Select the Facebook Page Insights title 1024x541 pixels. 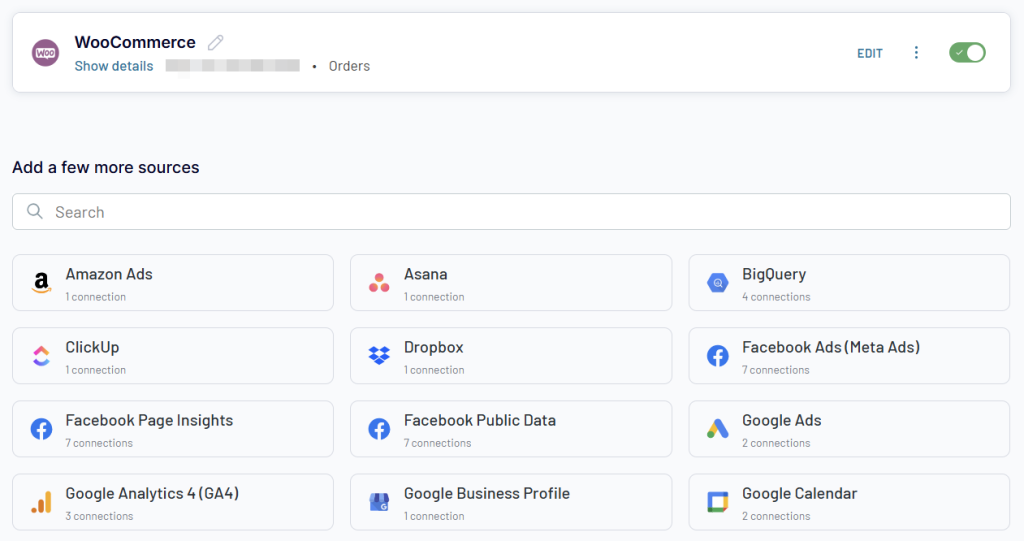click(149, 421)
